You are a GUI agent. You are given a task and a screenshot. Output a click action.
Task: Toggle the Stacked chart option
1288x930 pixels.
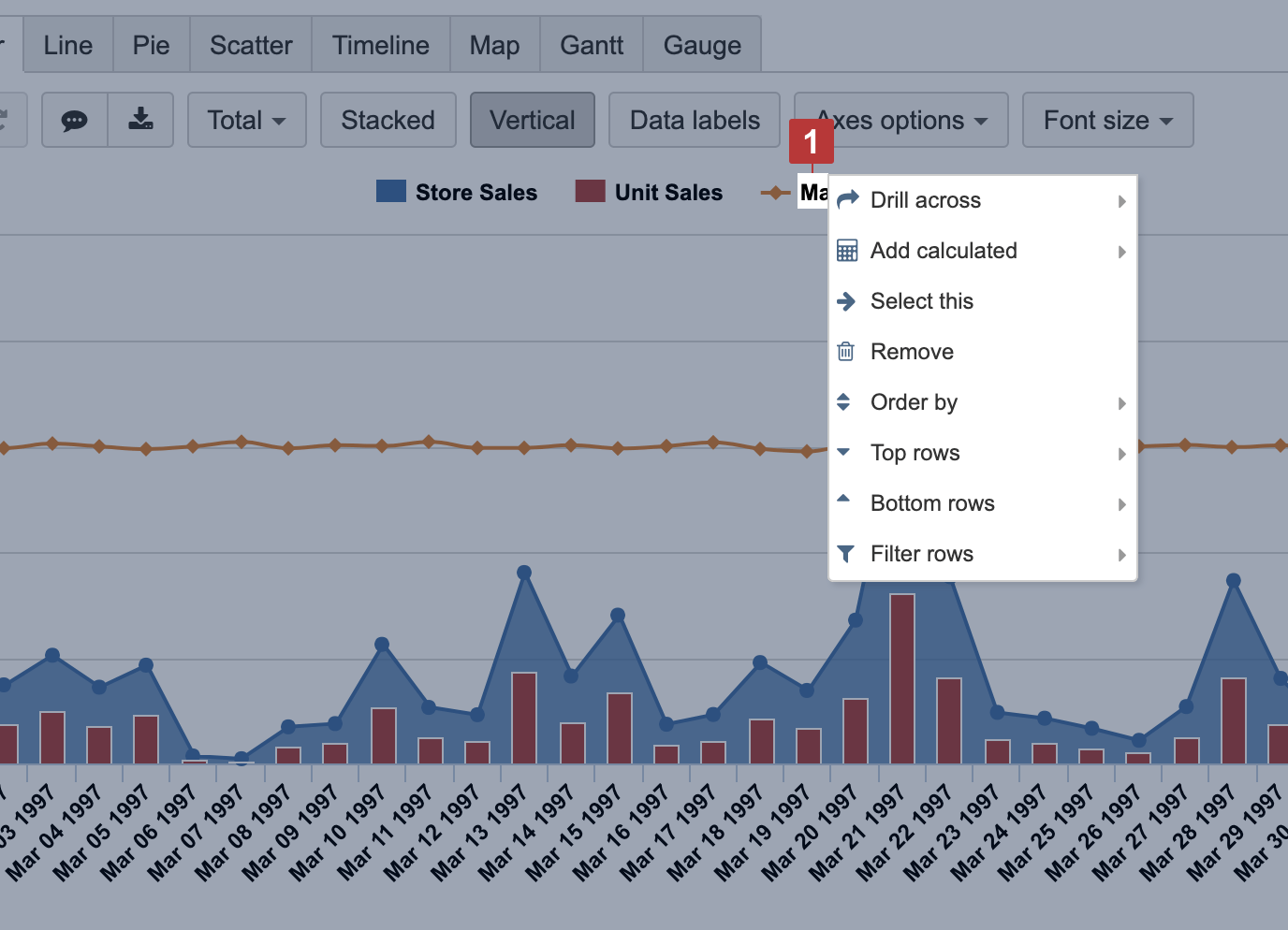(x=388, y=120)
